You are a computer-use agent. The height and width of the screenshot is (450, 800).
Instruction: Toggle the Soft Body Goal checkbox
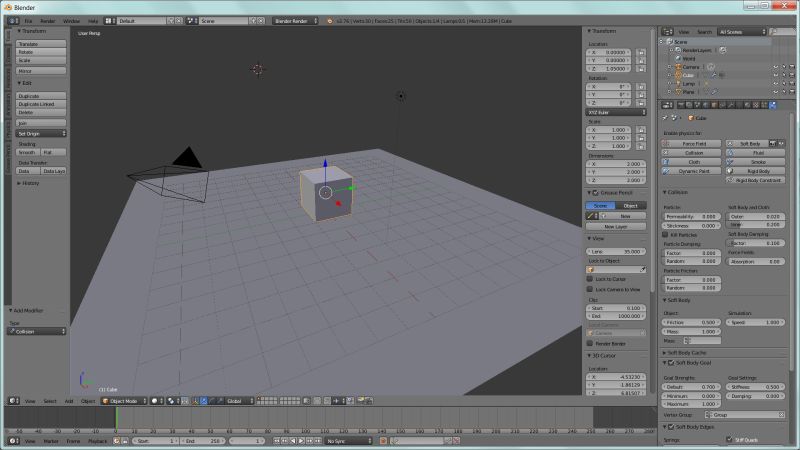[671, 363]
